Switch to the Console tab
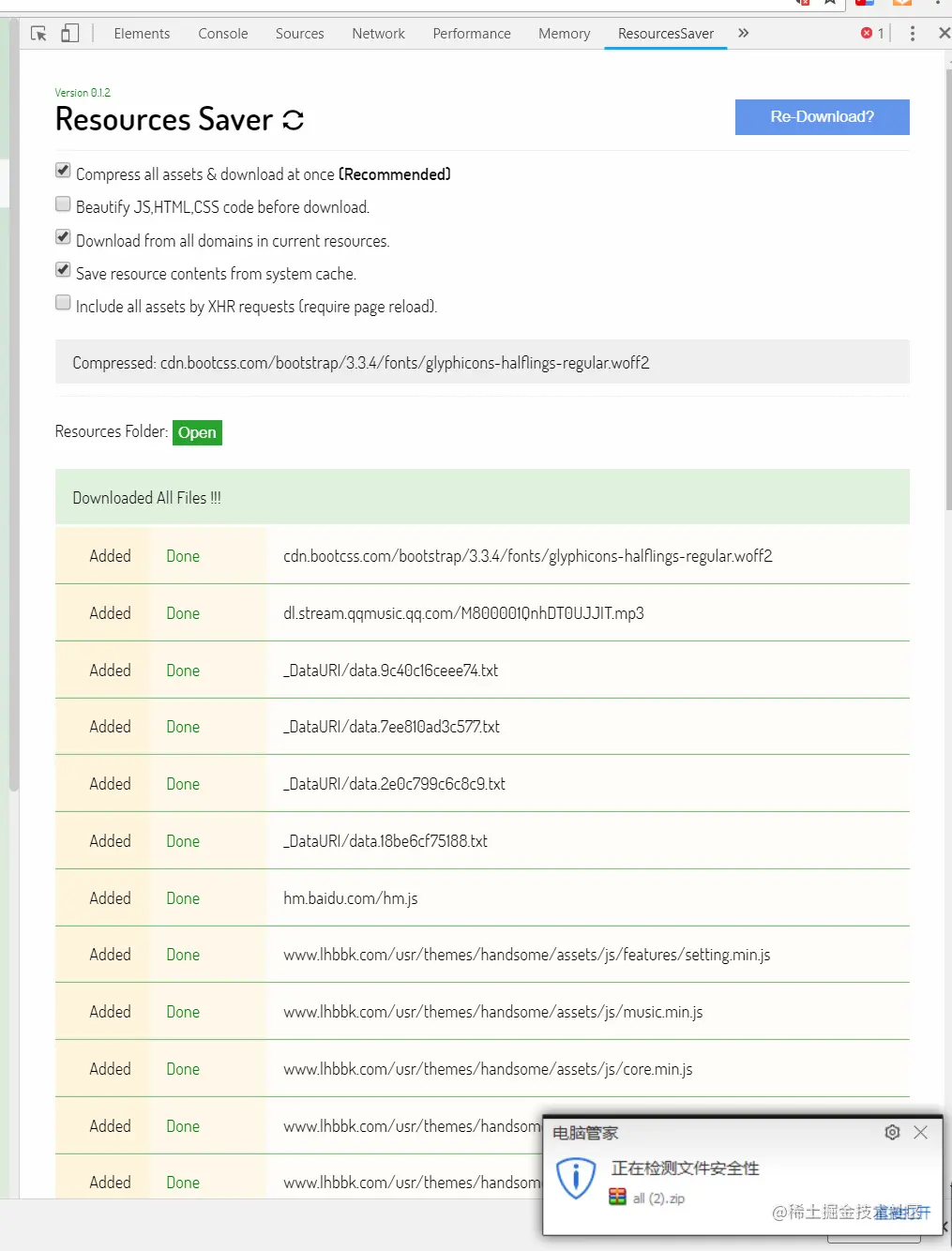Image resolution: width=952 pixels, height=1251 pixels. pyautogui.click(x=223, y=34)
